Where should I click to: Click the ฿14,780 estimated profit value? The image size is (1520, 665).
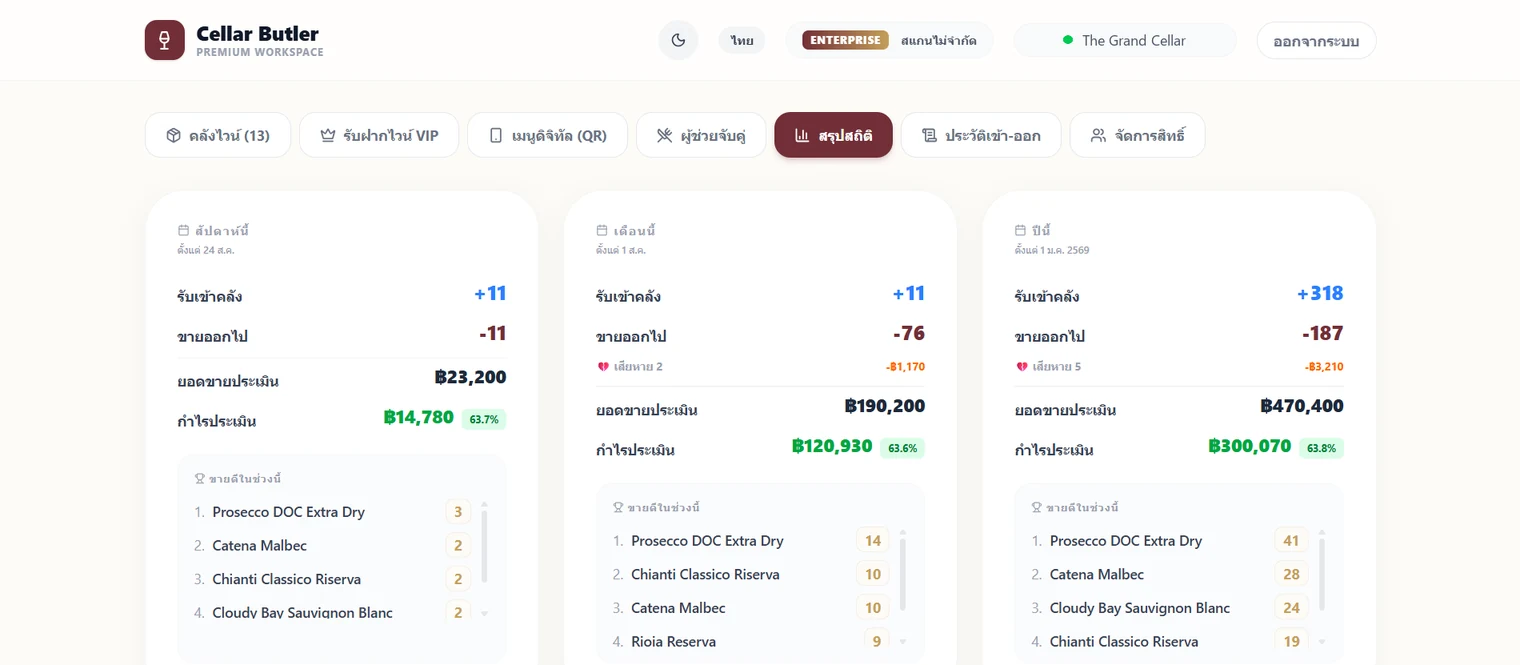419,418
